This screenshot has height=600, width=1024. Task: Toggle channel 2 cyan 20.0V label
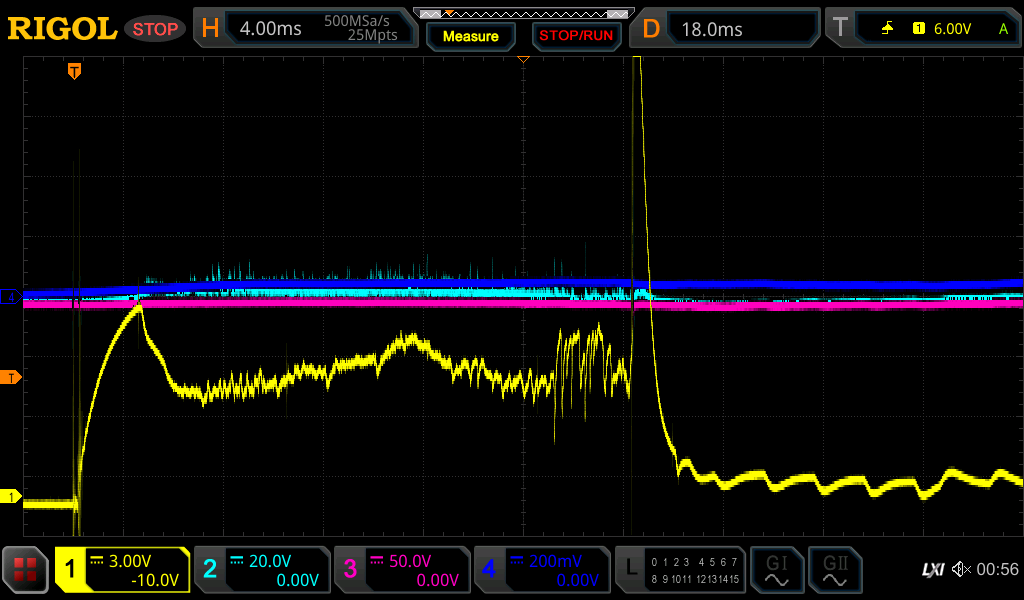coord(262,570)
